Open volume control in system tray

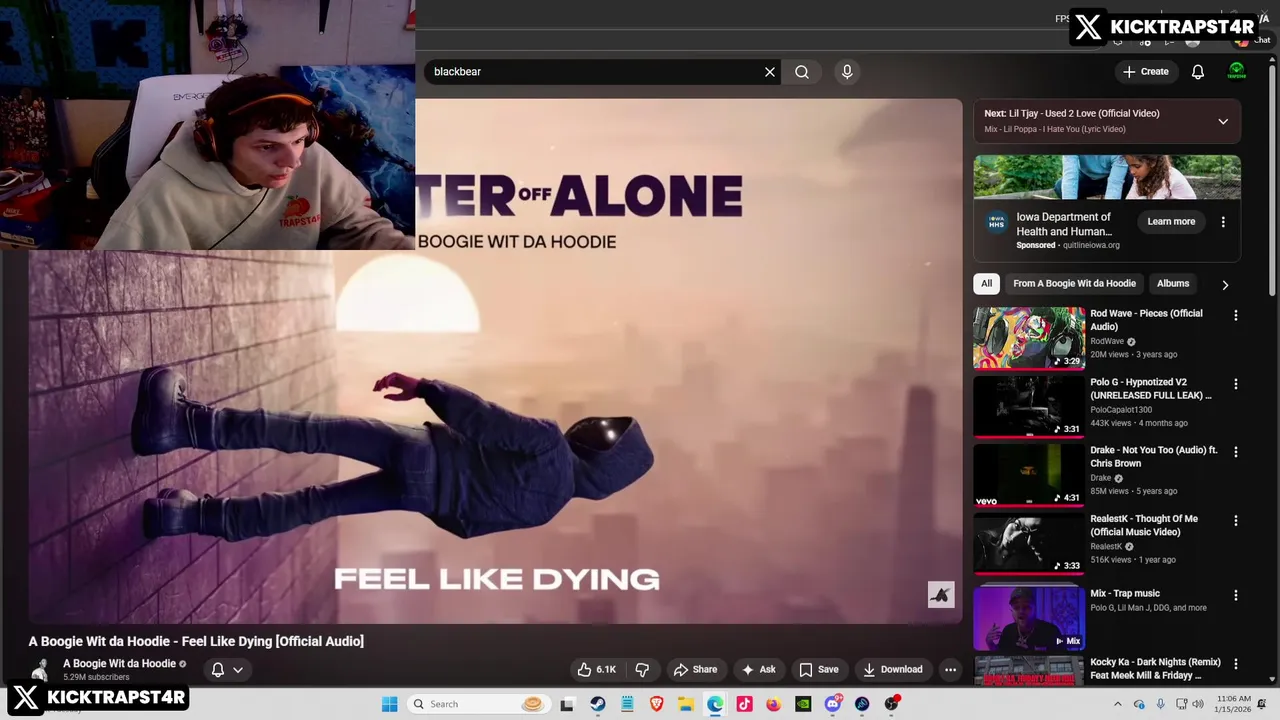(1198, 704)
